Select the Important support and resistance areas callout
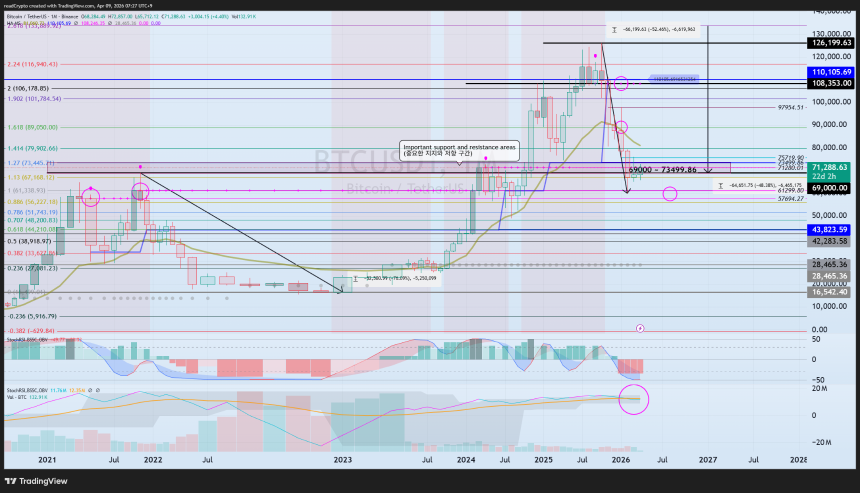Image resolution: width=860 pixels, height=493 pixels. pyautogui.click(x=459, y=150)
